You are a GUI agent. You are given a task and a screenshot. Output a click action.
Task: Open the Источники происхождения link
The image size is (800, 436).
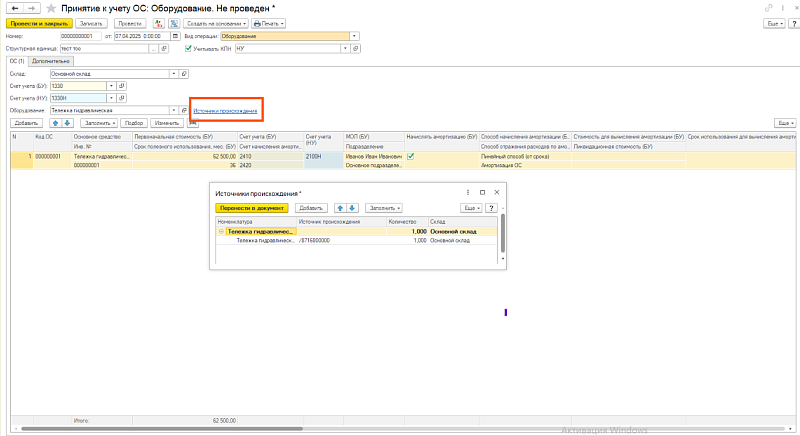[x=225, y=110]
